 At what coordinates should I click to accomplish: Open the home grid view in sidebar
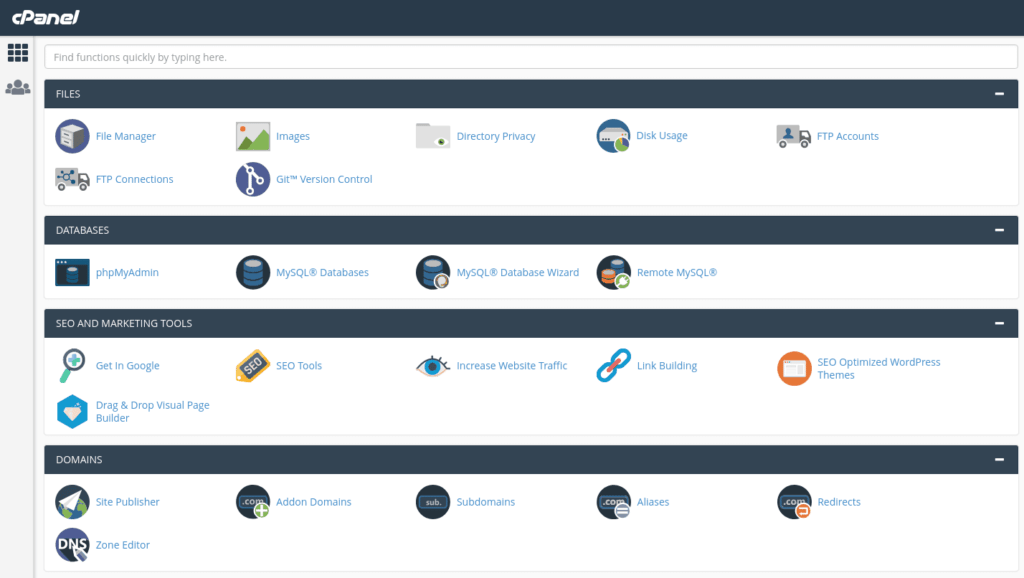[x=18, y=53]
